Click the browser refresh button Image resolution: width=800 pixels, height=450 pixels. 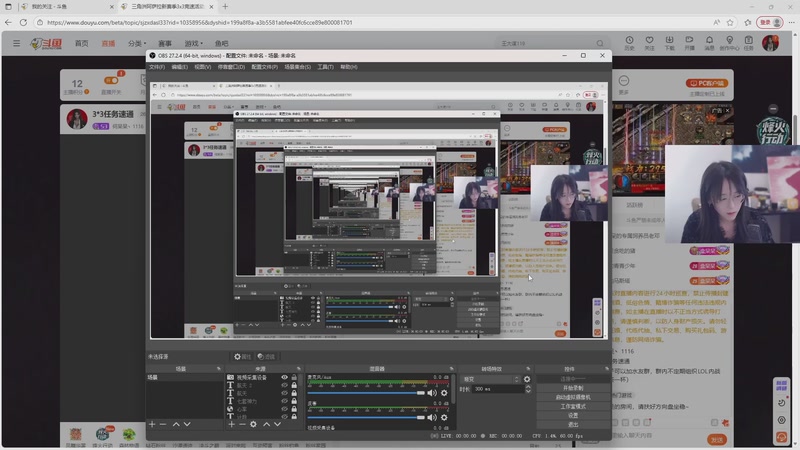tap(23, 22)
